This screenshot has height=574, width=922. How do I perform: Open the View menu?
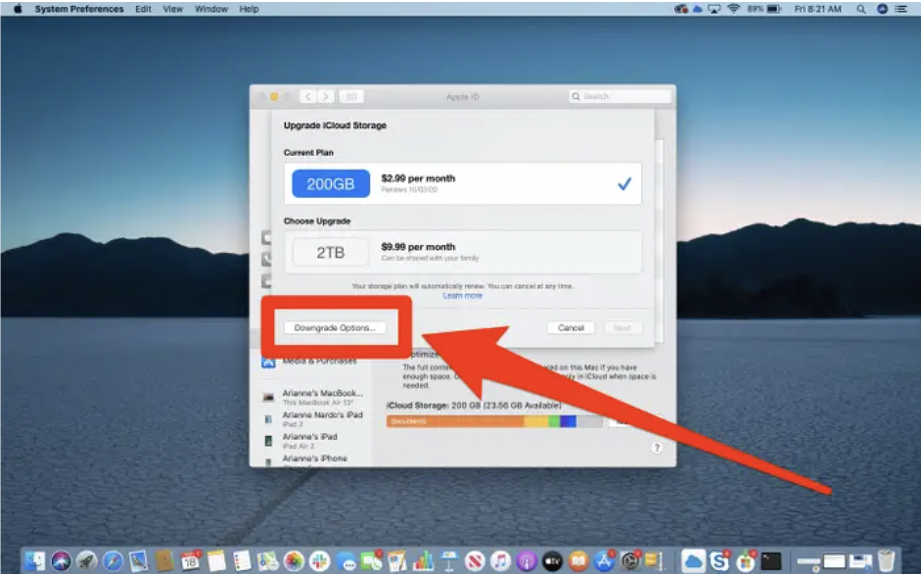173,9
